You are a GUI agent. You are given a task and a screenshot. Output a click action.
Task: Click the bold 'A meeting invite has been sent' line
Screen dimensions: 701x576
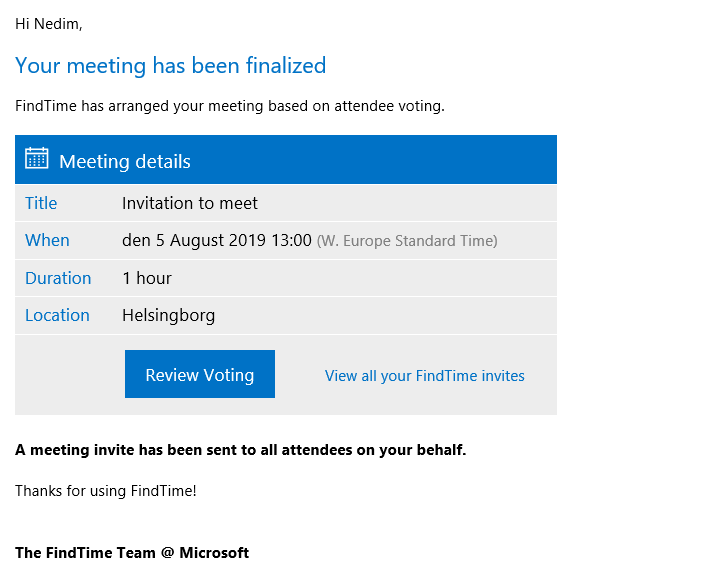tap(240, 450)
